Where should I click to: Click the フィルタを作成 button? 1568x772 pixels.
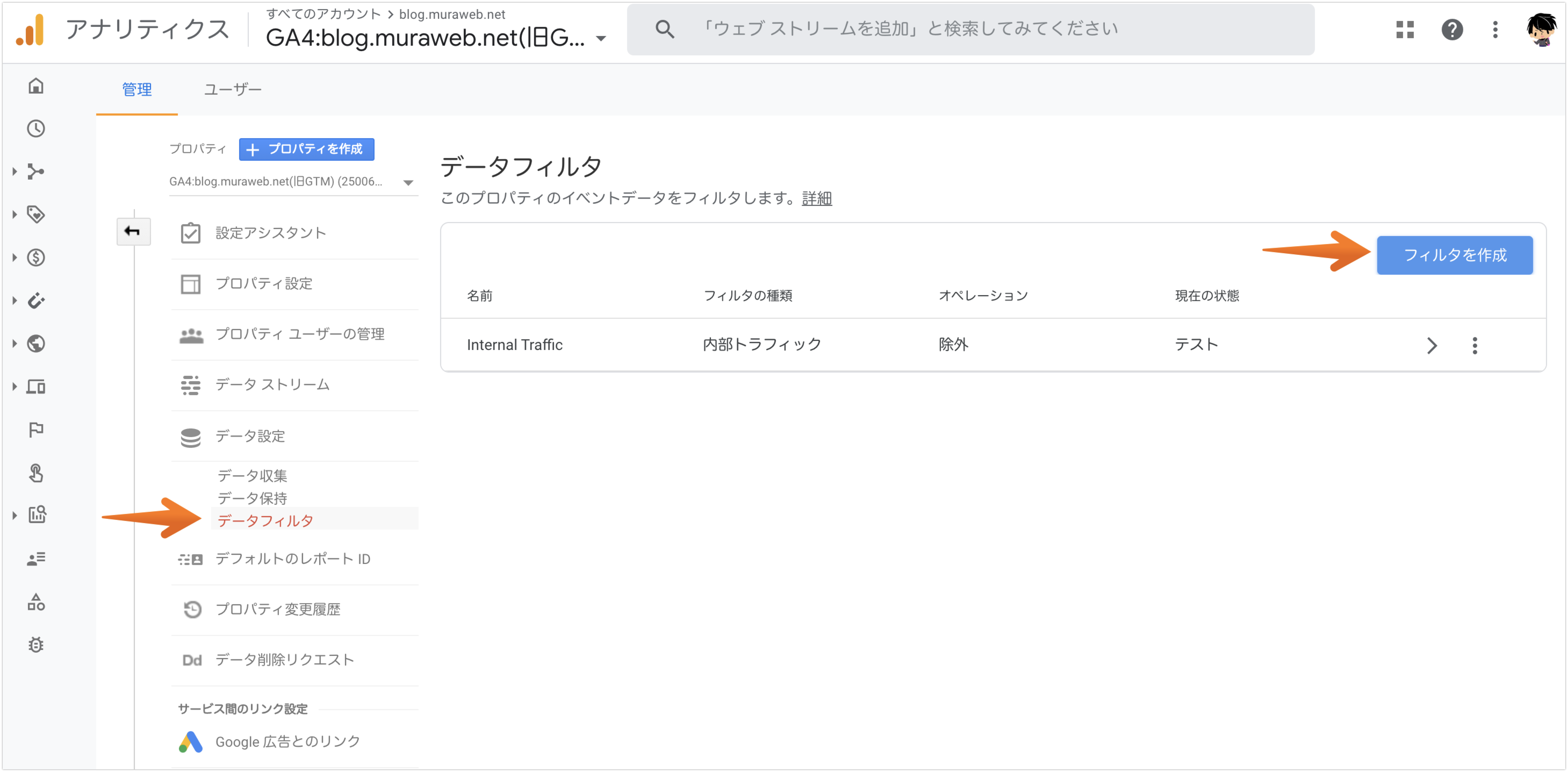(1455, 255)
